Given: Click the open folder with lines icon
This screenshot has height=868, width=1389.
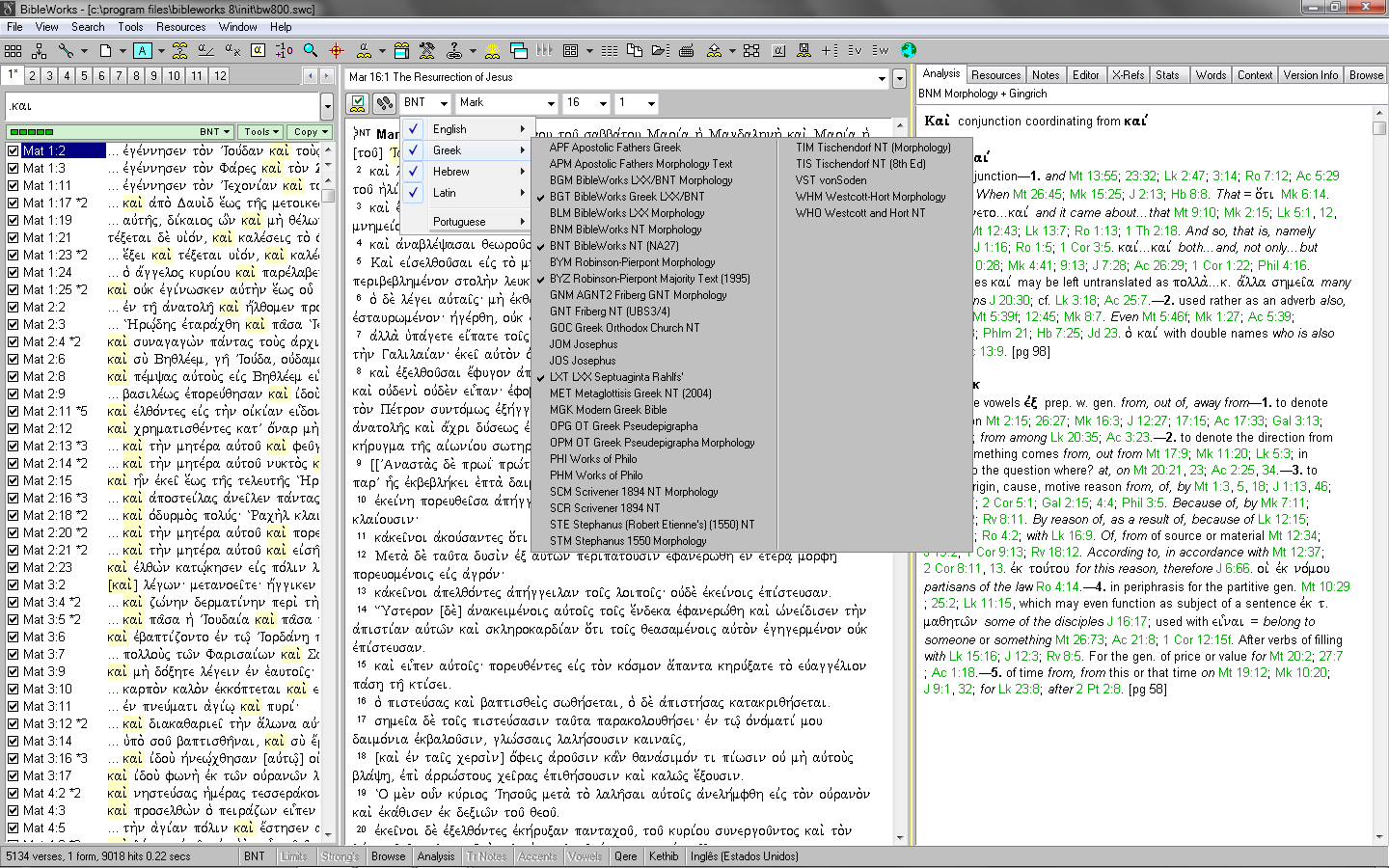Looking at the screenshot, I should [x=661, y=50].
